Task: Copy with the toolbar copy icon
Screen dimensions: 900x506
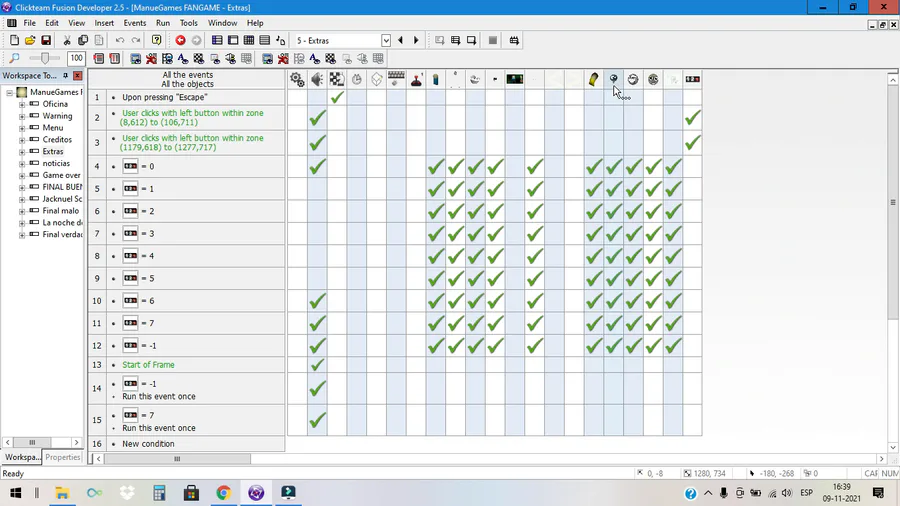Action: 83,40
